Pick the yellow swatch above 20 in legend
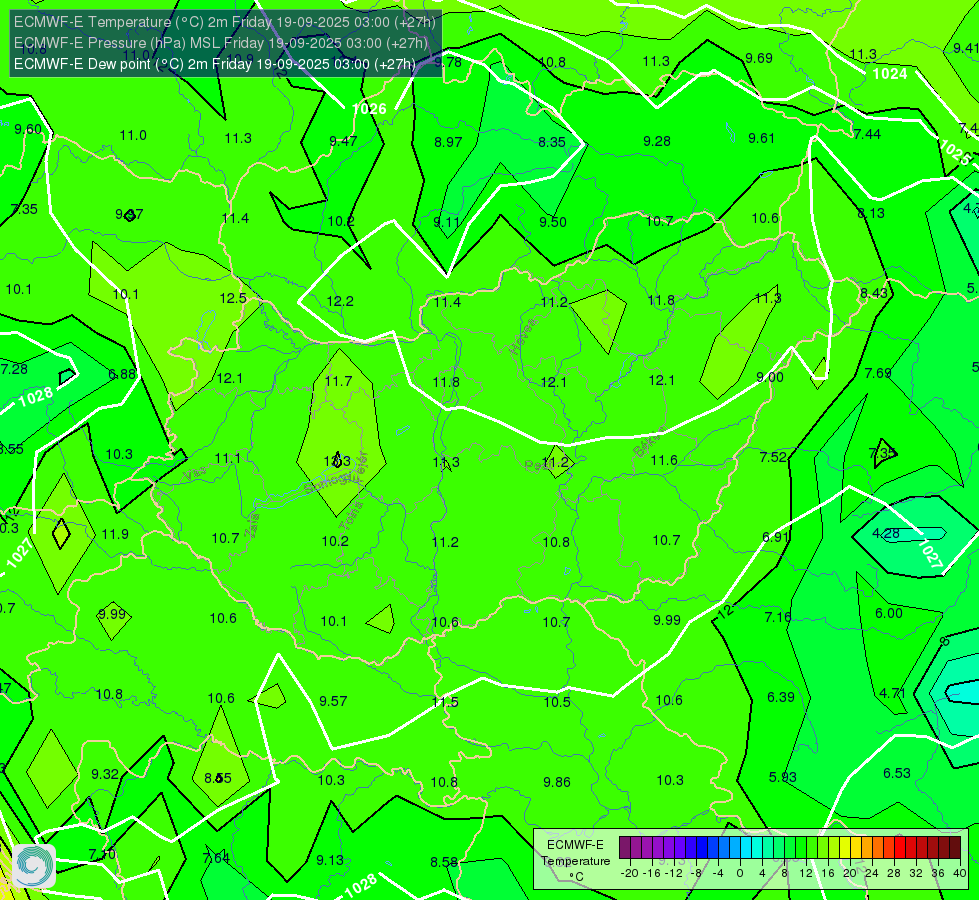Viewport: 979px width, 900px height. pos(845,848)
